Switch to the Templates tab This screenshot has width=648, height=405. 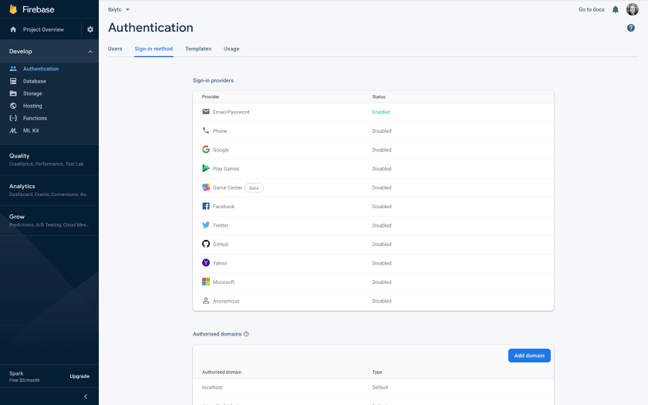[x=198, y=49]
